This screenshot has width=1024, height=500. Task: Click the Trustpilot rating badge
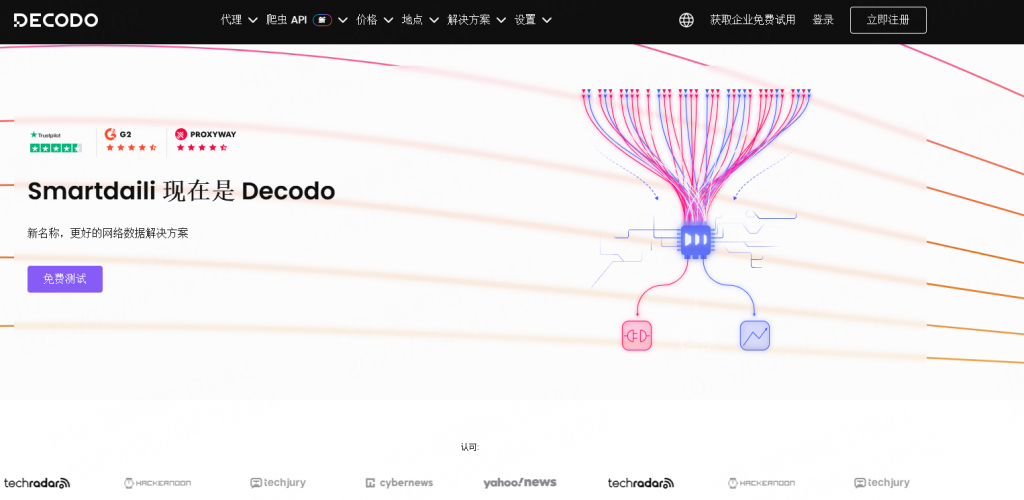point(56,142)
